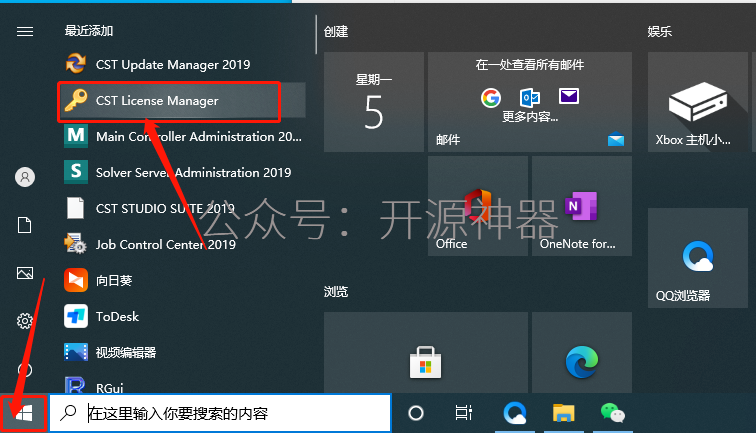
Task: Open the Xbox 主机小帮手 tile
Action: [698, 102]
